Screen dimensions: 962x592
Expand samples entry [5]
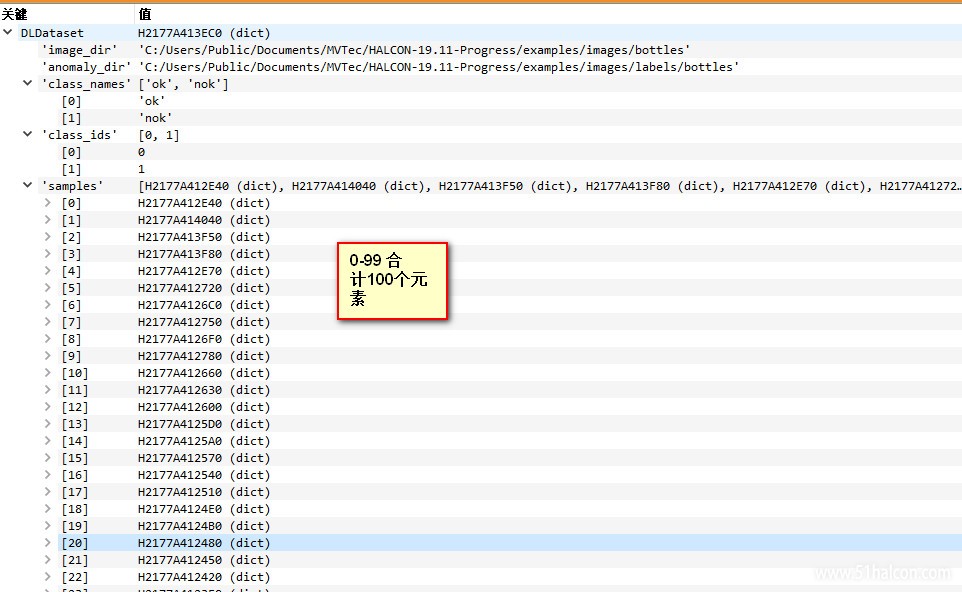48,287
